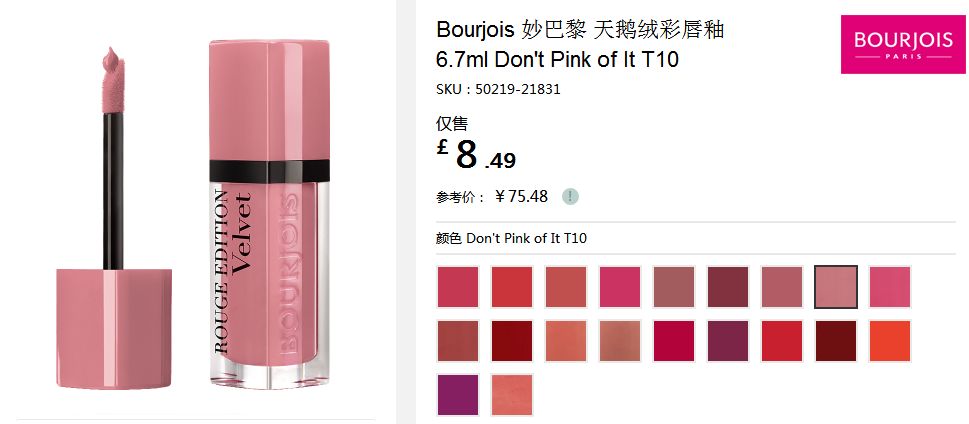Select the second swatch in the top row
The width and height of the screenshot is (969, 424).
pyautogui.click(x=512, y=287)
